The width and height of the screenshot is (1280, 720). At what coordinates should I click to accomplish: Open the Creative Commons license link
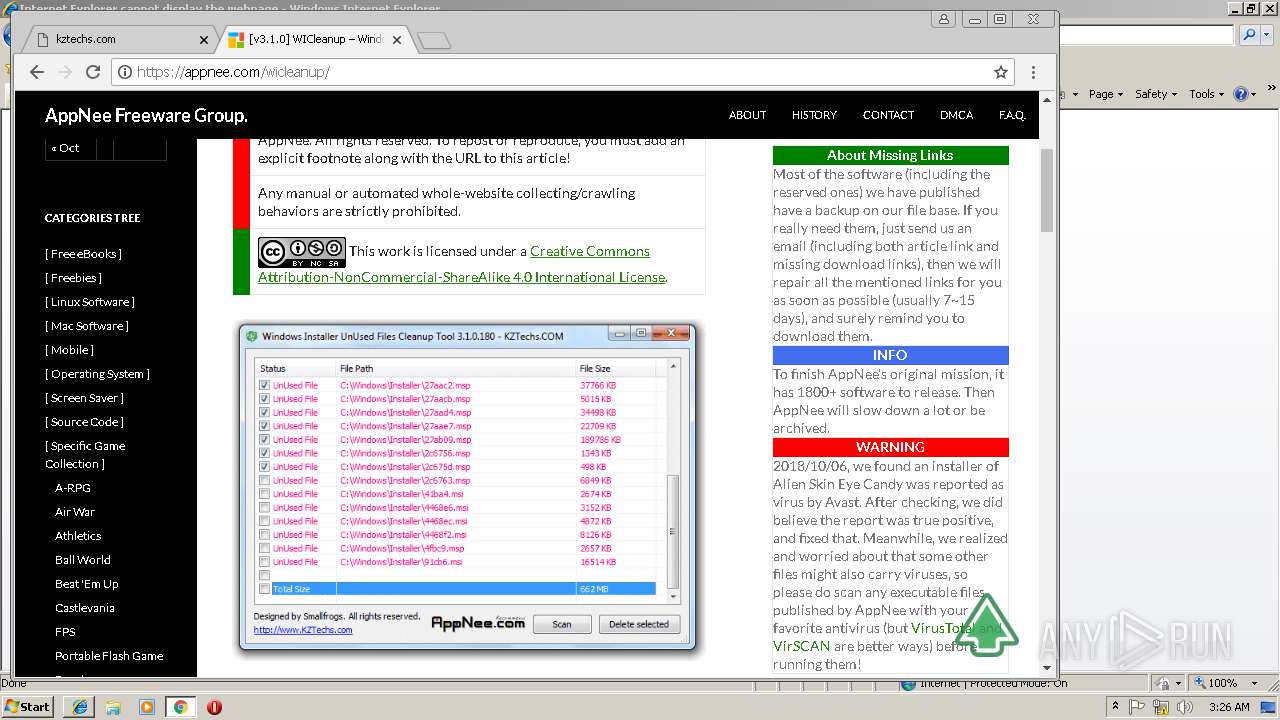[462, 264]
